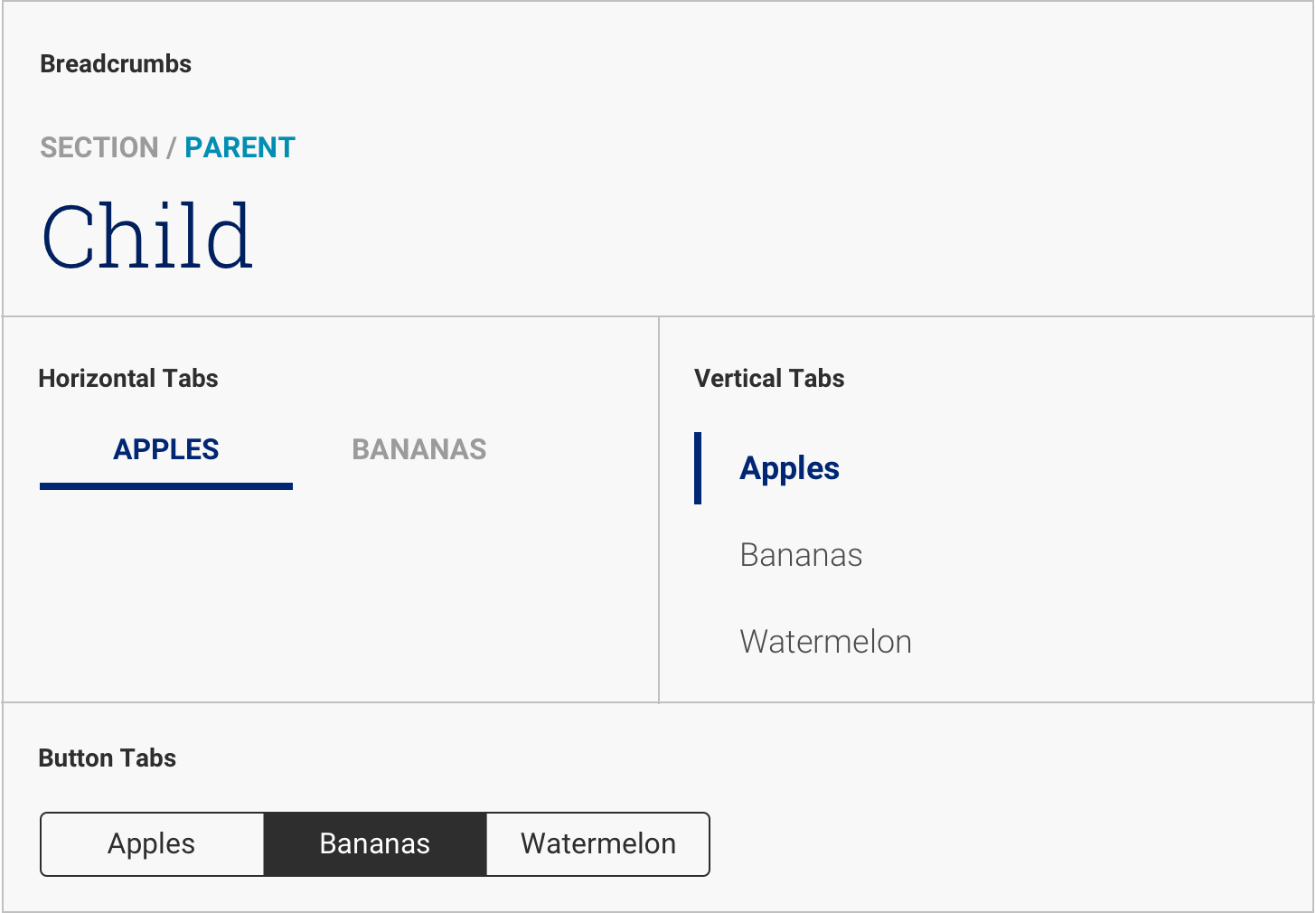Screen dimensions: 1316x913
Task: Click the Breadcrumbs section heading
Action: click(116, 64)
